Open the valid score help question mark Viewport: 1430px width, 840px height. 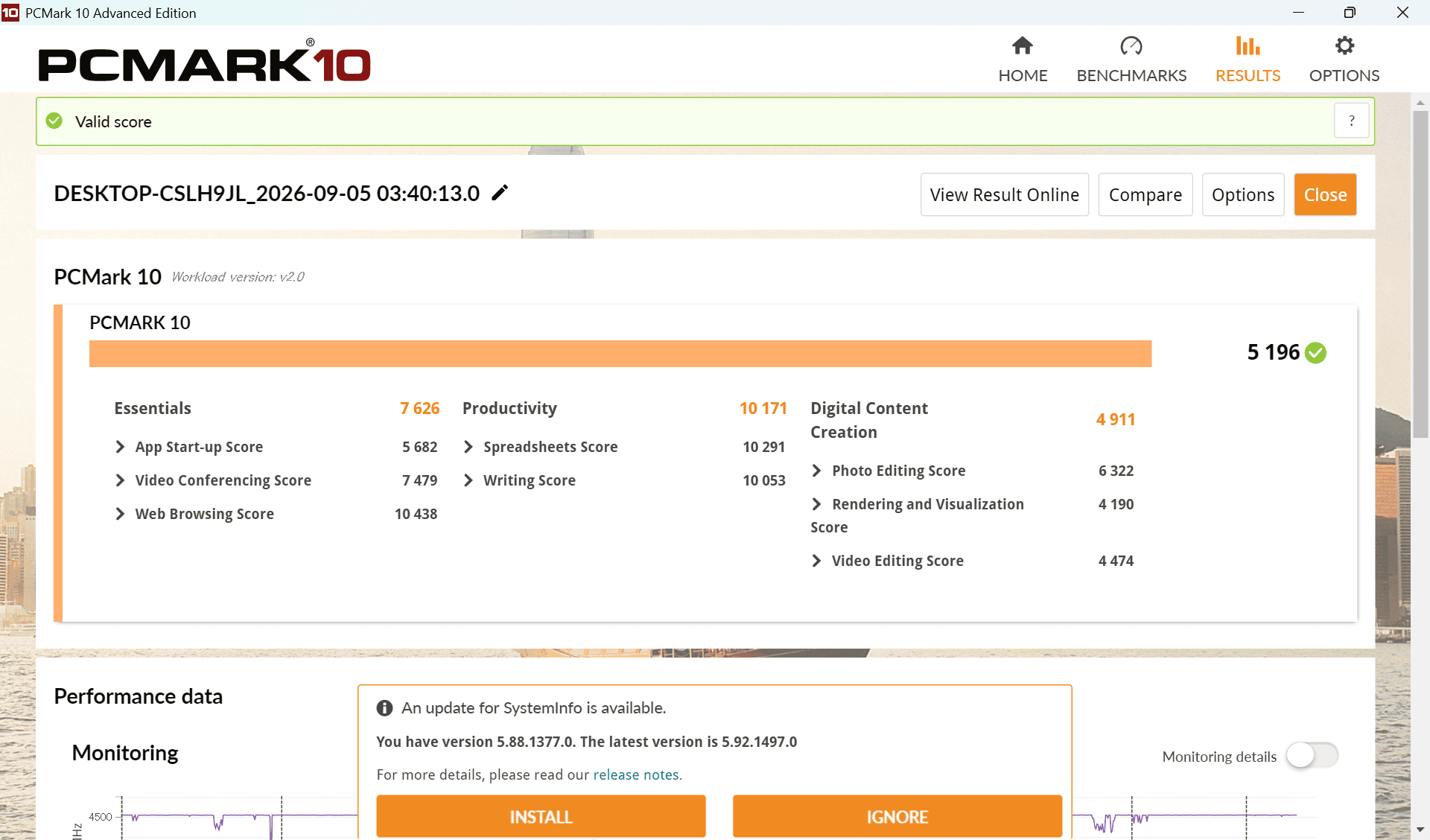tap(1351, 121)
